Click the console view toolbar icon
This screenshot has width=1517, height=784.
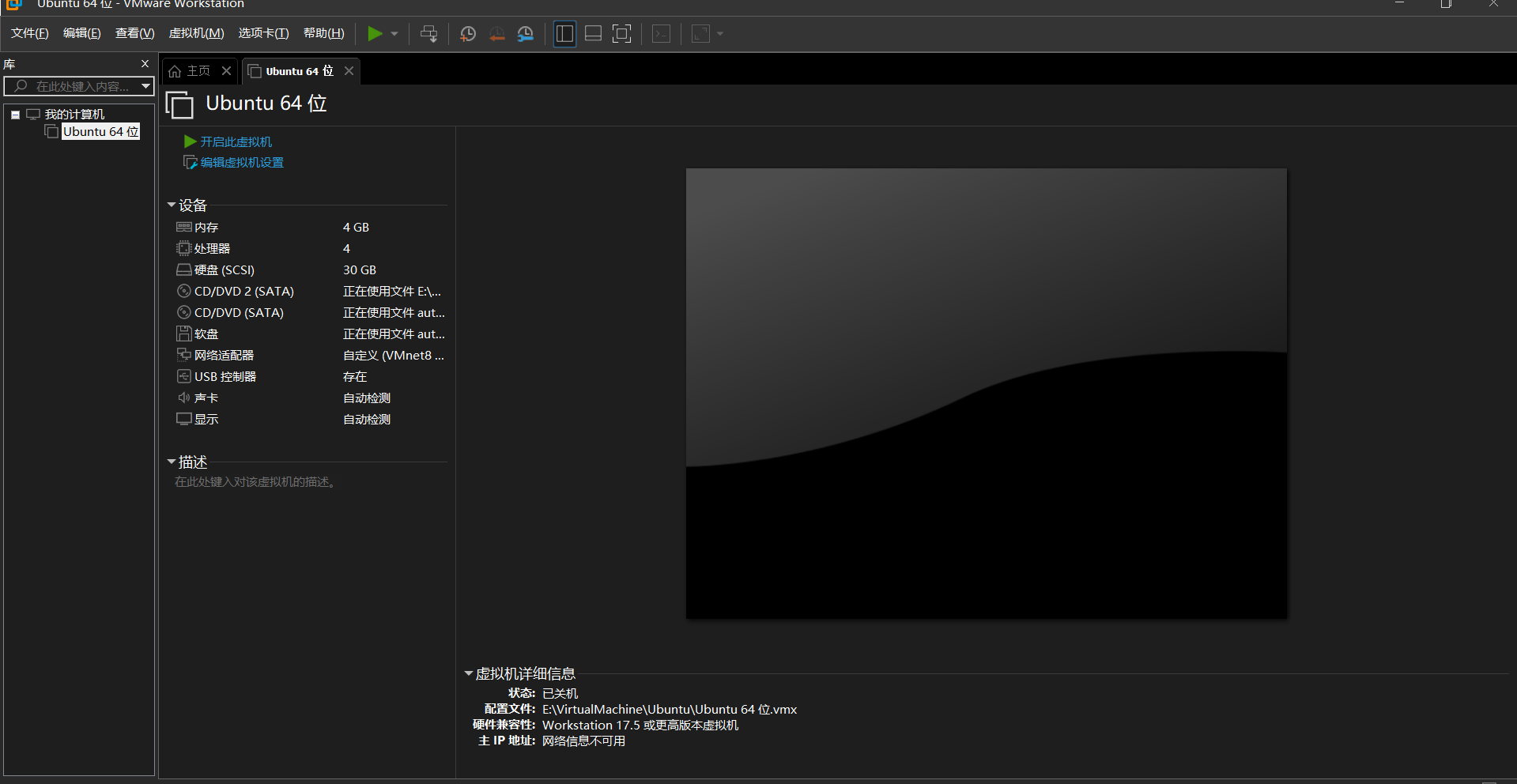662,34
